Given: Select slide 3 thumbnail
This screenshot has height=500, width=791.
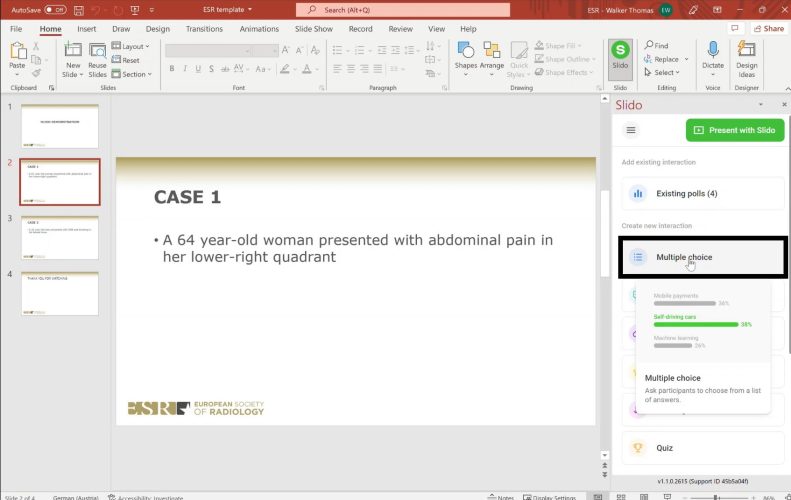Looking at the screenshot, I should (60, 238).
